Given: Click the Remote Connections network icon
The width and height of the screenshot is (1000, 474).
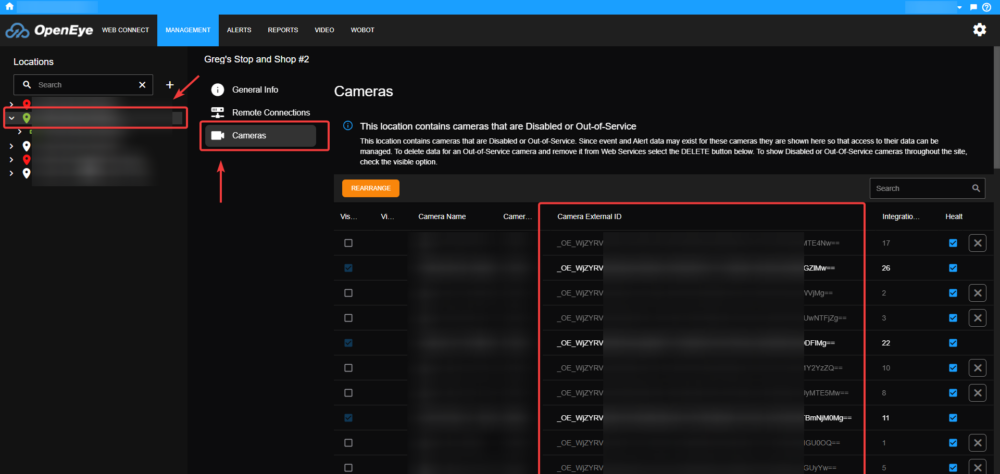Looking at the screenshot, I should coord(217,112).
